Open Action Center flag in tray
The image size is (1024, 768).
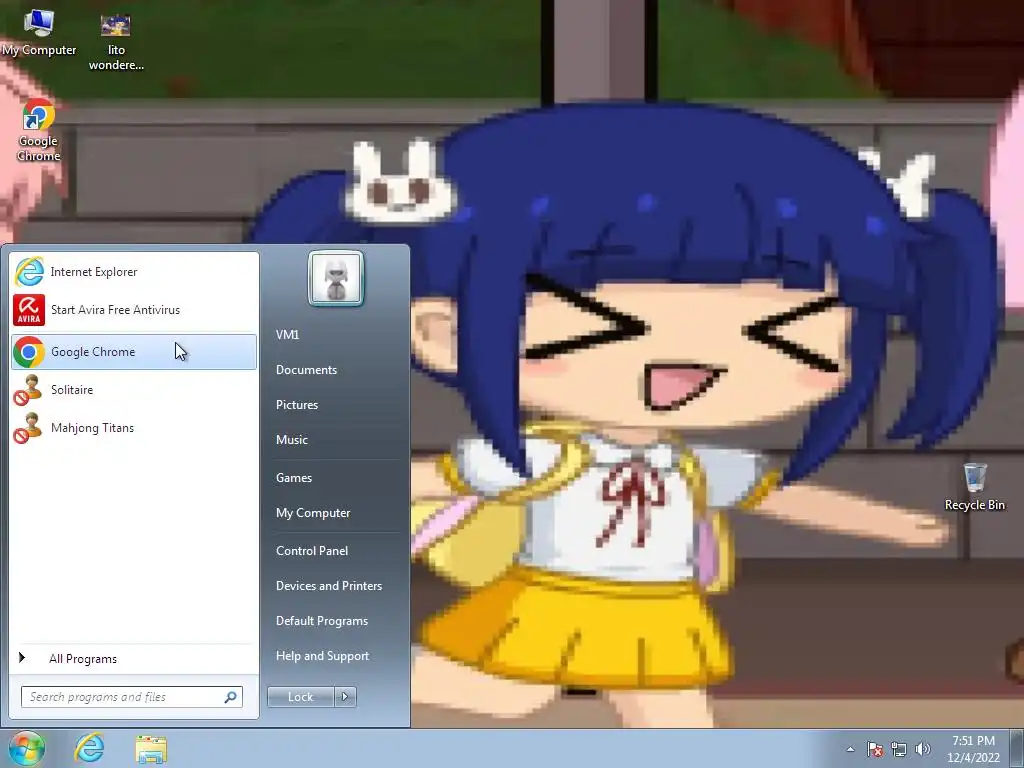875,749
